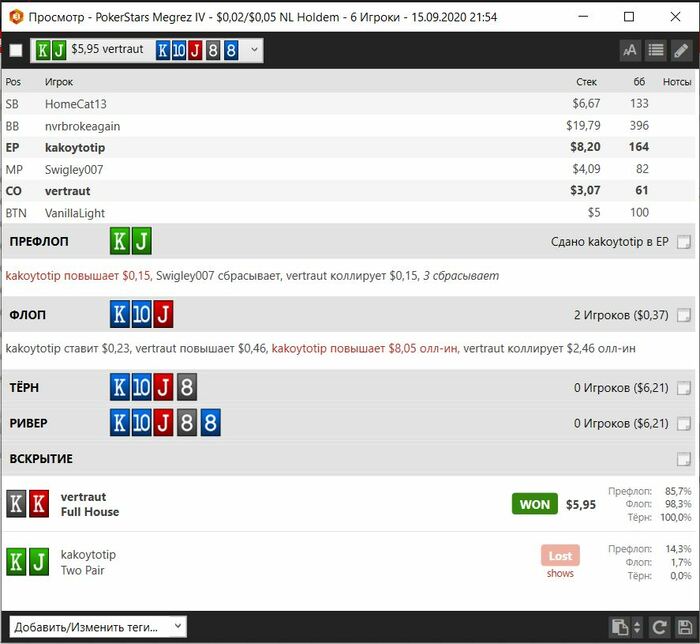Click vertraut's name in the showdown section
The height and width of the screenshot is (644, 700).
(x=83, y=497)
